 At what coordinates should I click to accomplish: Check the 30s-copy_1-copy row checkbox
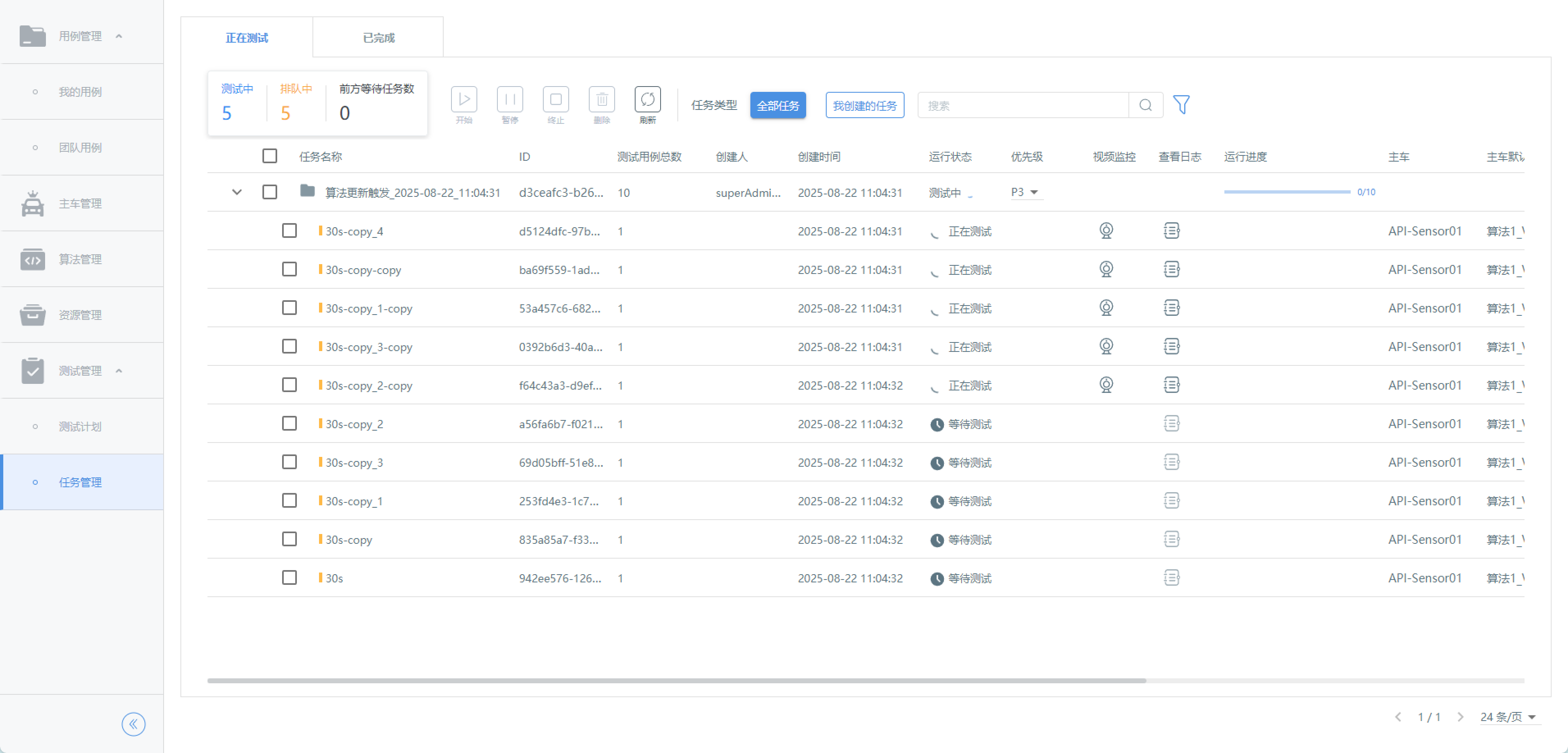pyautogui.click(x=289, y=308)
